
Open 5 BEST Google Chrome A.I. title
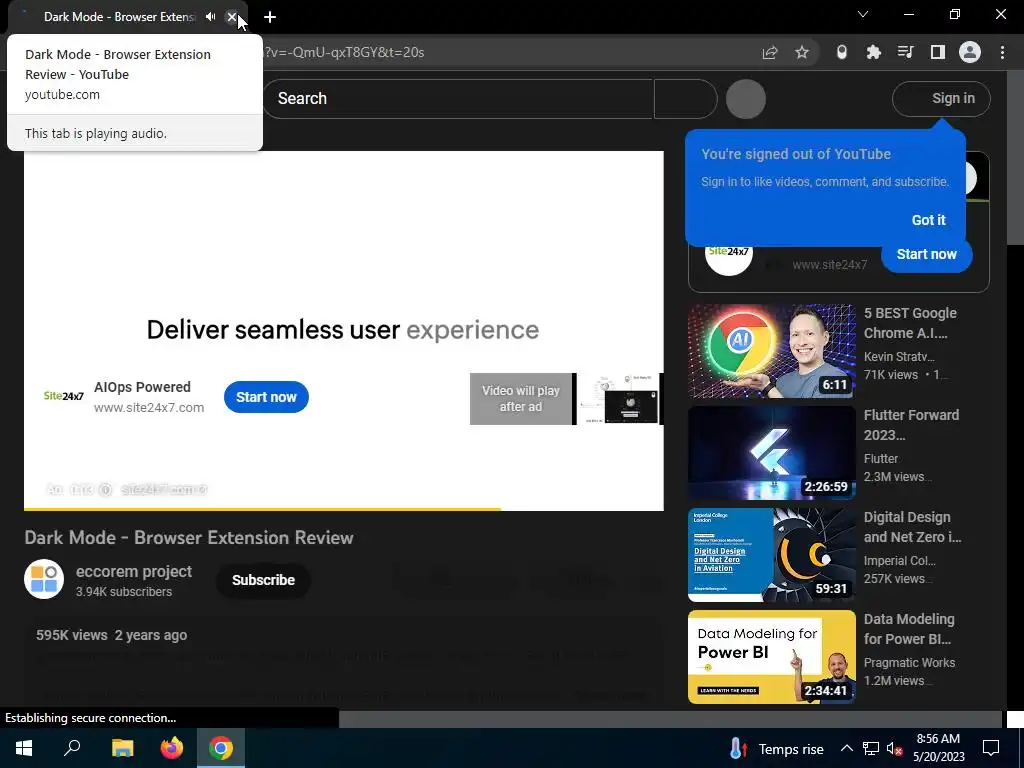[x=910, y=323]
